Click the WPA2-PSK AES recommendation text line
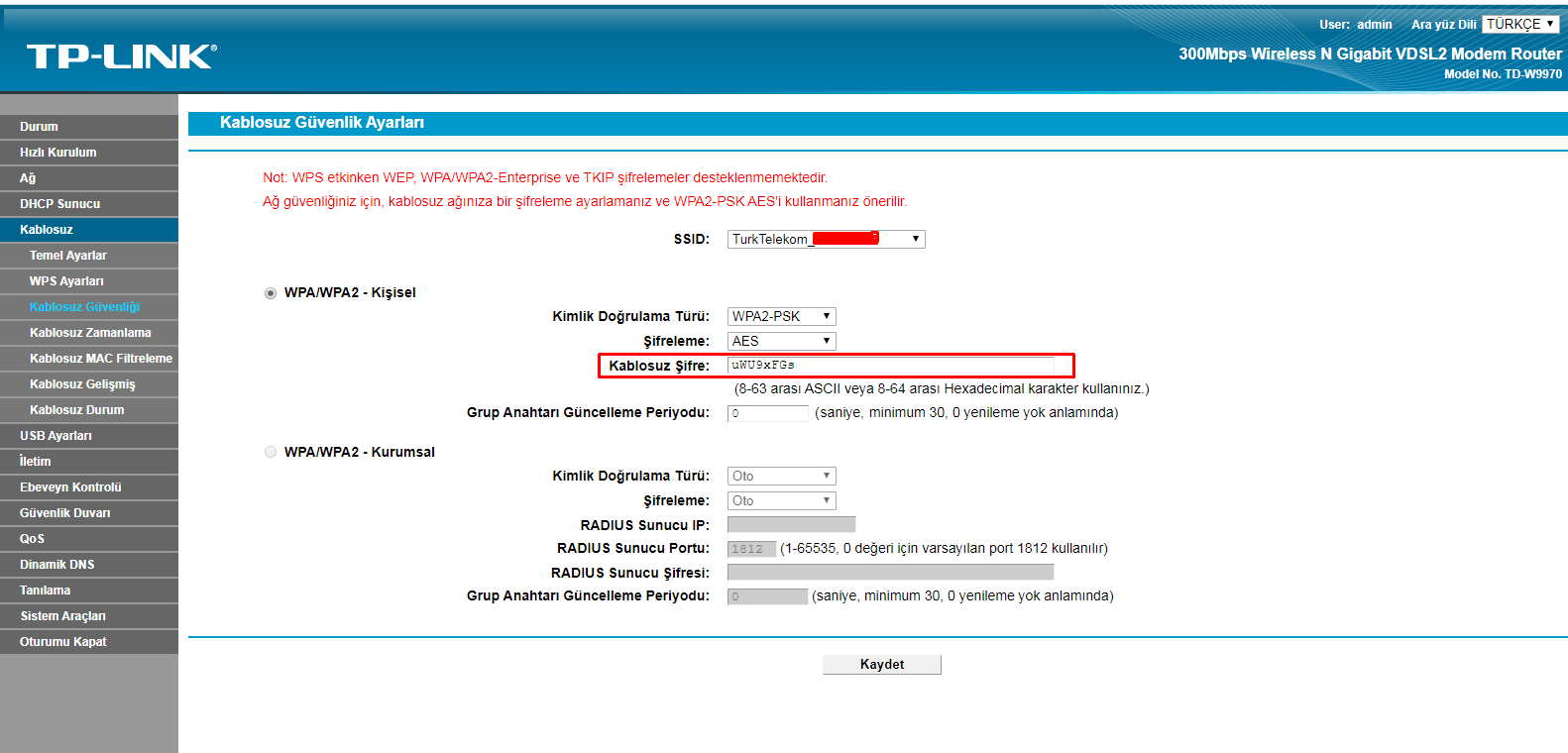The width and height of the screenshot is (1568, 753). tap(585, 201)
